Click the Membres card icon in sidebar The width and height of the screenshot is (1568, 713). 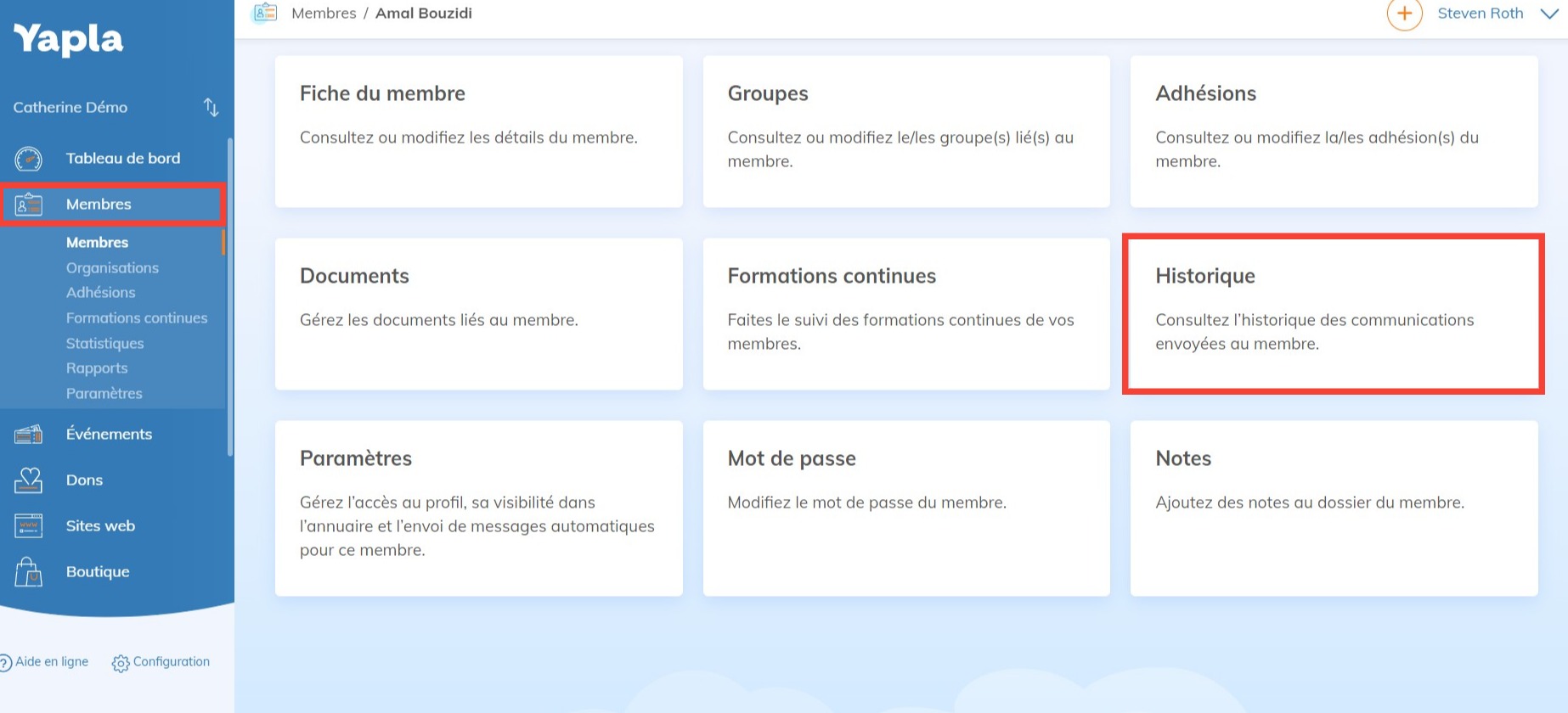click(29, 205)
